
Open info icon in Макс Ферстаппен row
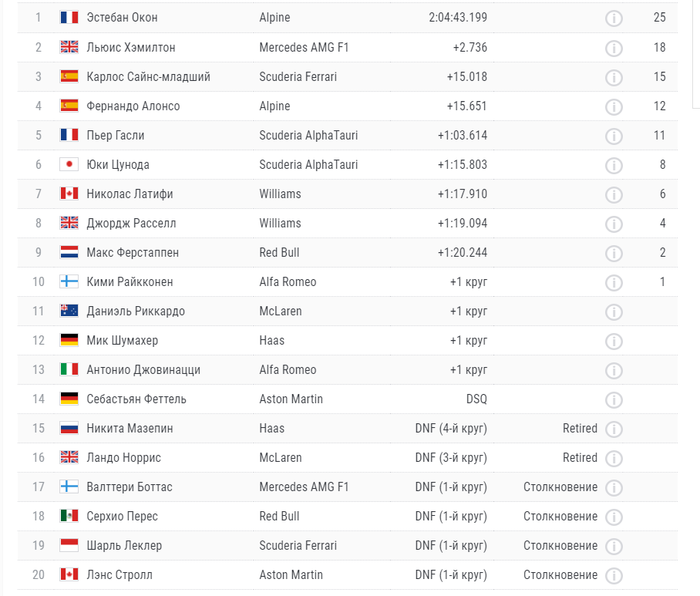point(614,253)
